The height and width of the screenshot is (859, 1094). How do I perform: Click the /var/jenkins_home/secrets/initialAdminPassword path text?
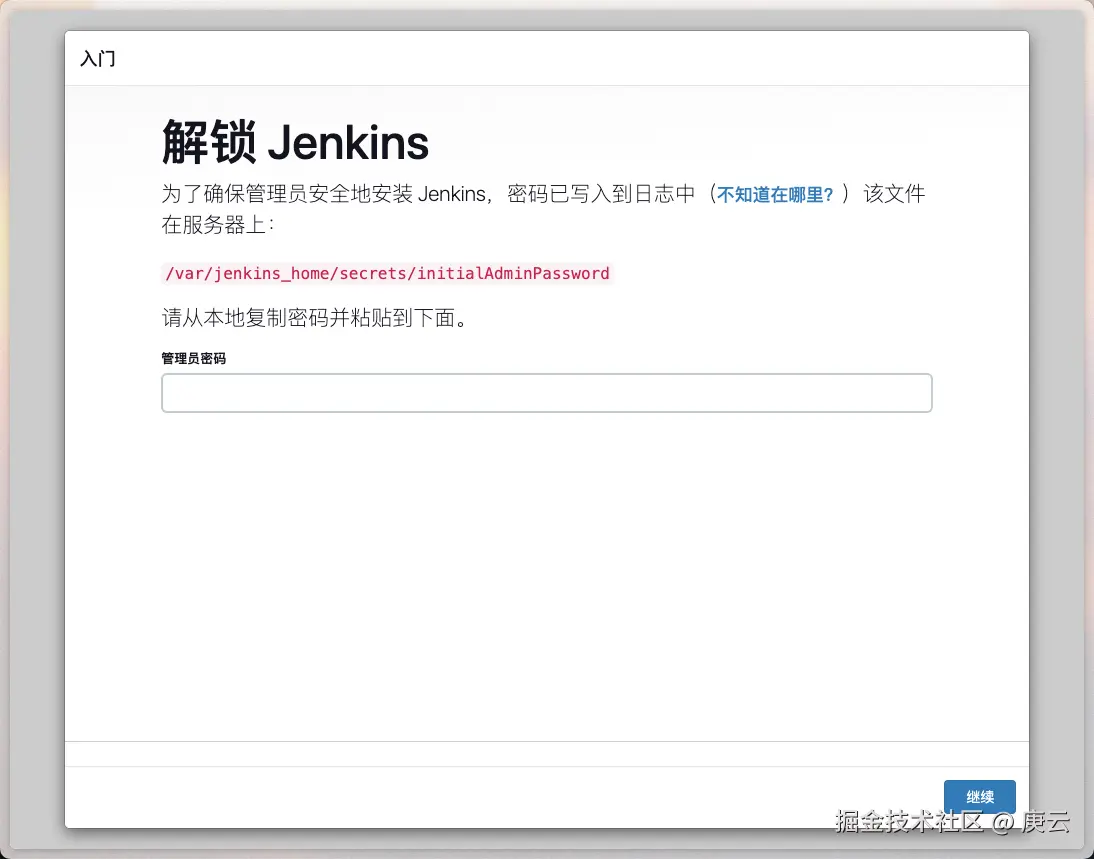coord(387,274)
